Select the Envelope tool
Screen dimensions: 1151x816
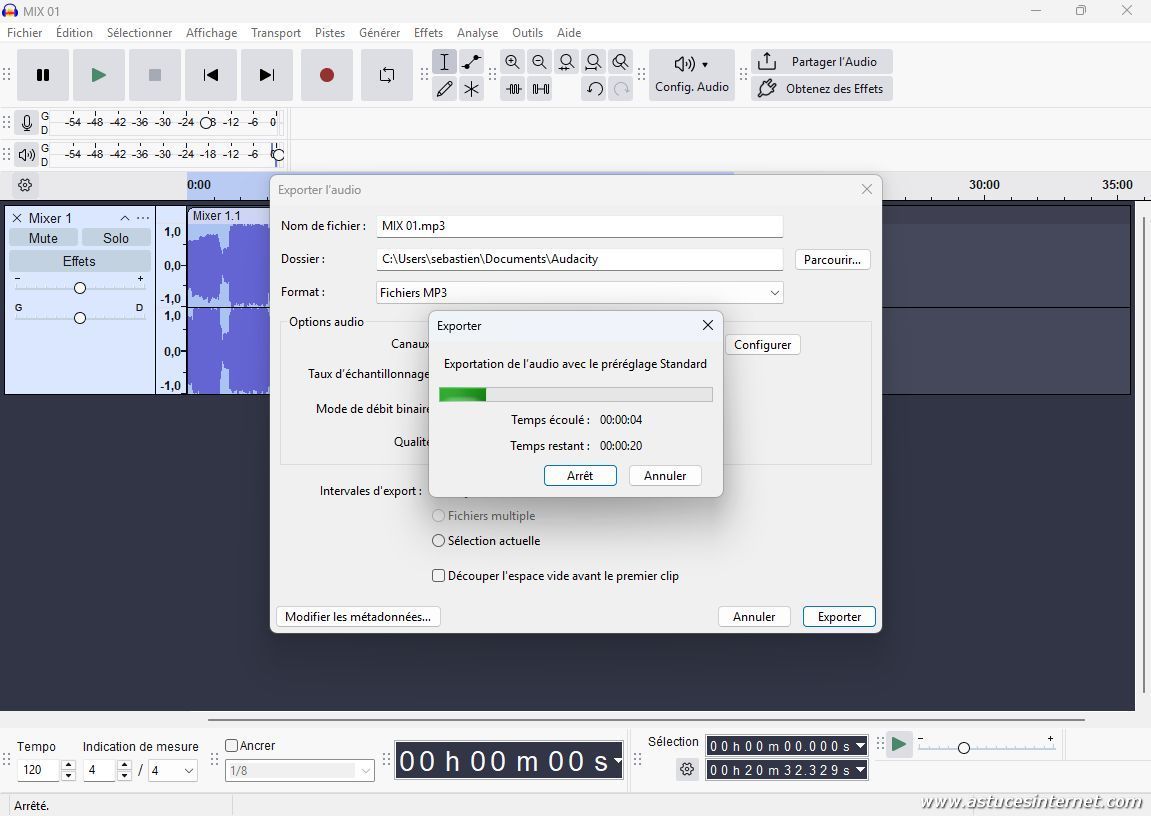(471, 62)
